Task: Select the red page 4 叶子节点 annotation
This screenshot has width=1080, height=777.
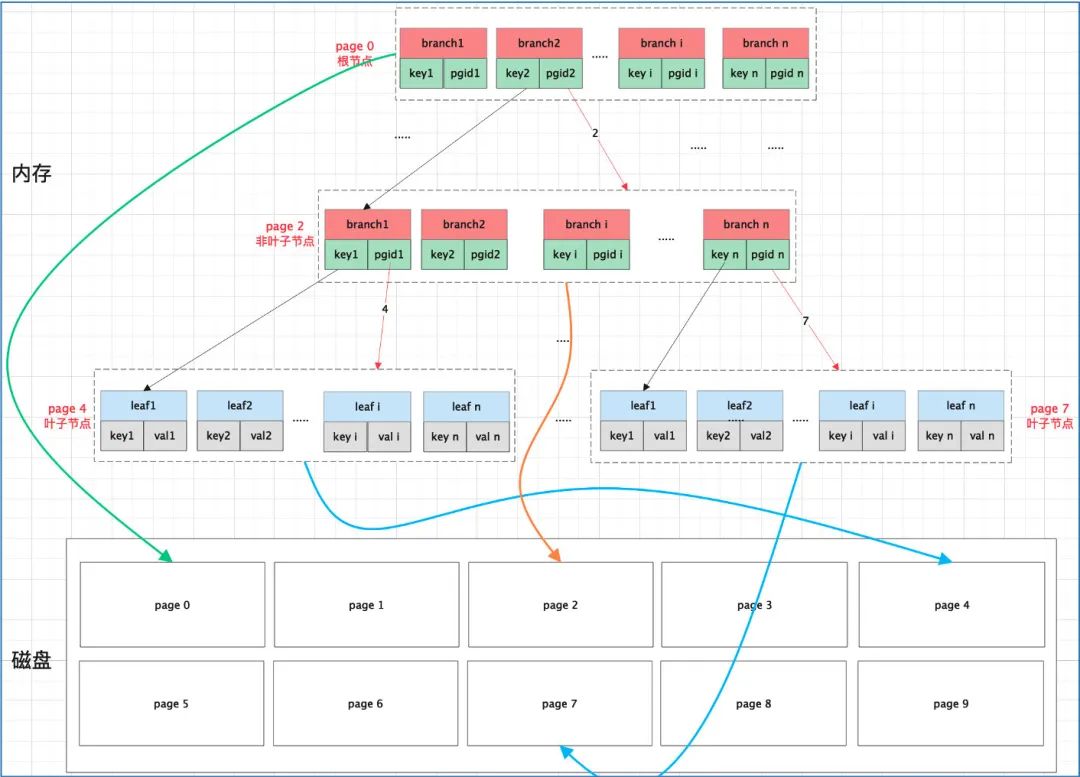Action: point(66,415)
